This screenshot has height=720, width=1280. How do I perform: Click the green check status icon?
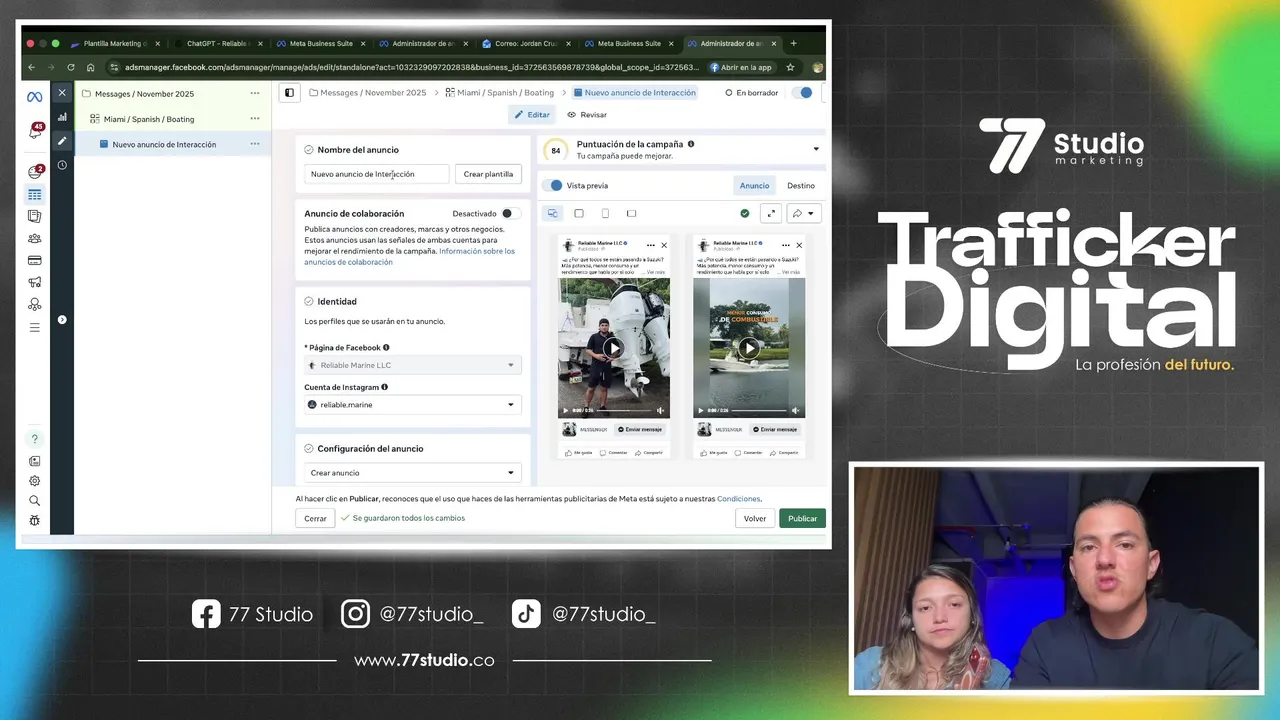745,213
